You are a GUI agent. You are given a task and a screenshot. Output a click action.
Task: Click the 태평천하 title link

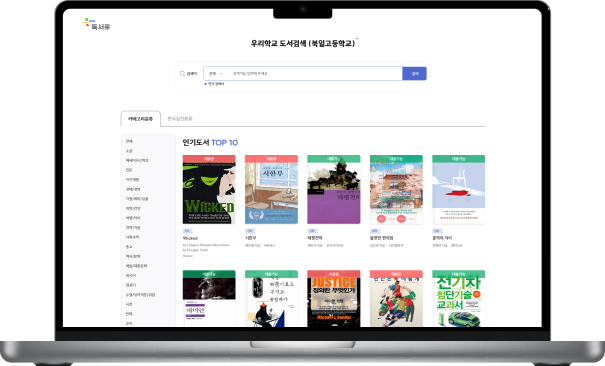315,238
